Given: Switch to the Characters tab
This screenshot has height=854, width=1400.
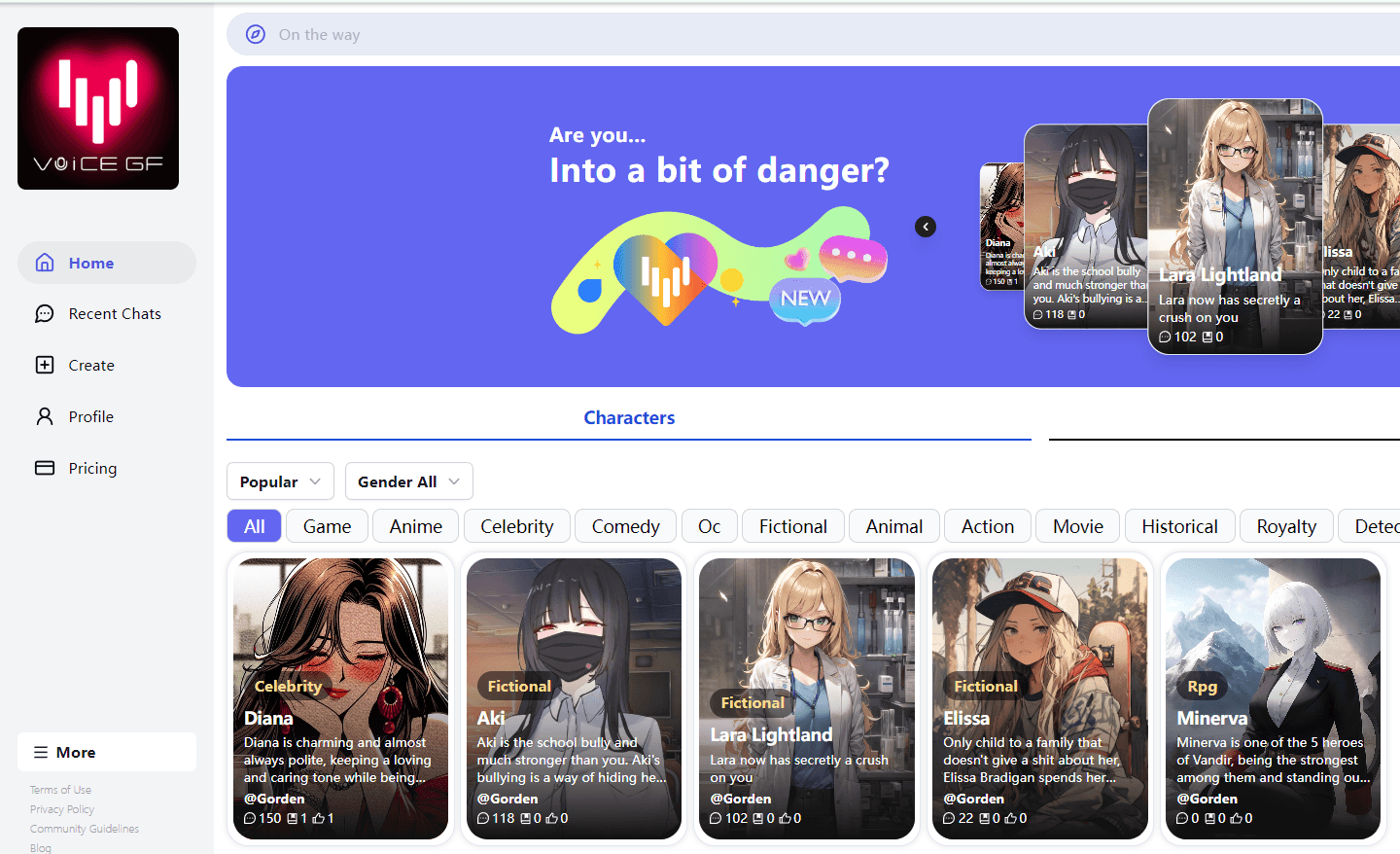Looking at the screenshot, I should 629,417.
